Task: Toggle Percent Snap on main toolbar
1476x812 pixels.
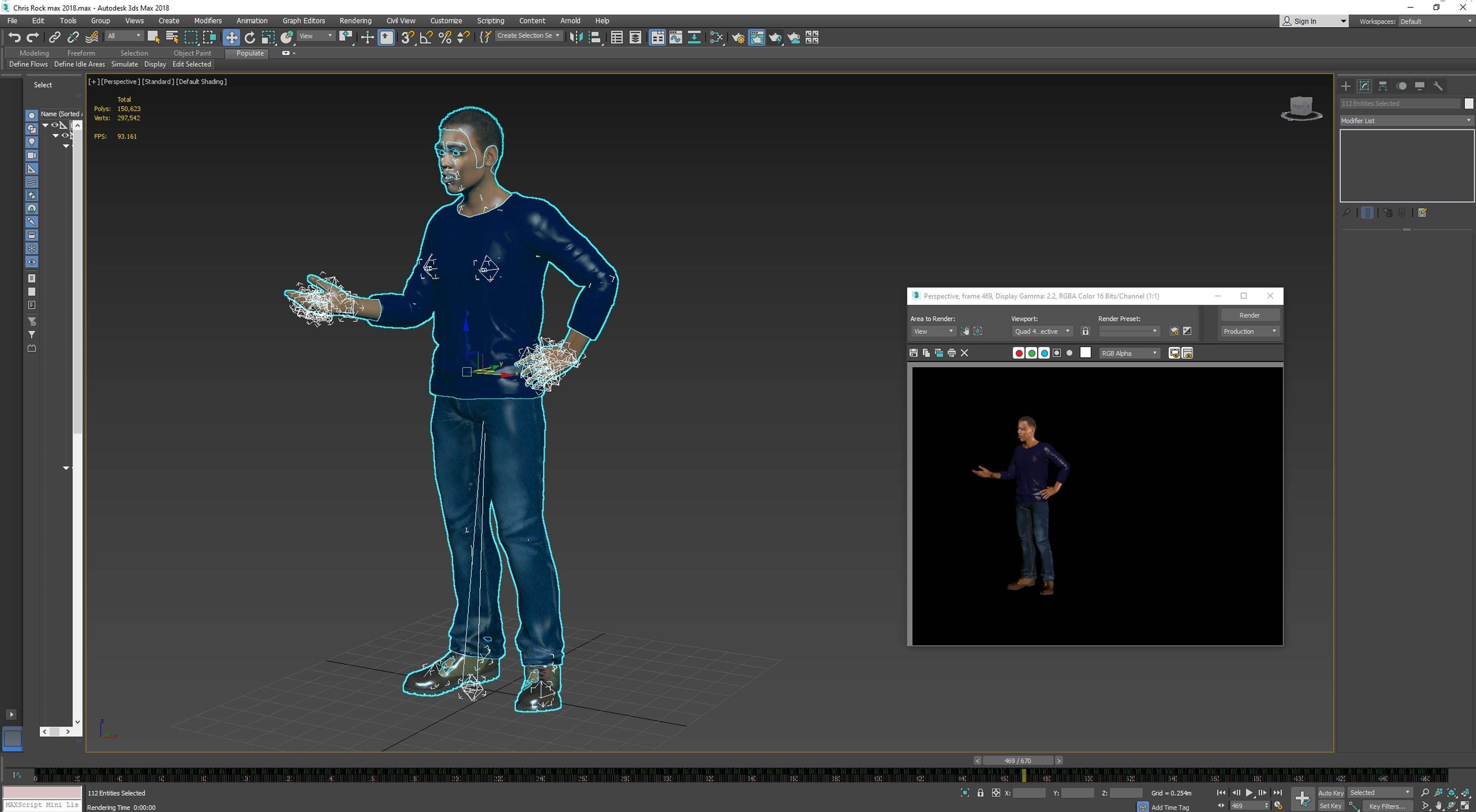Action: 444,37
